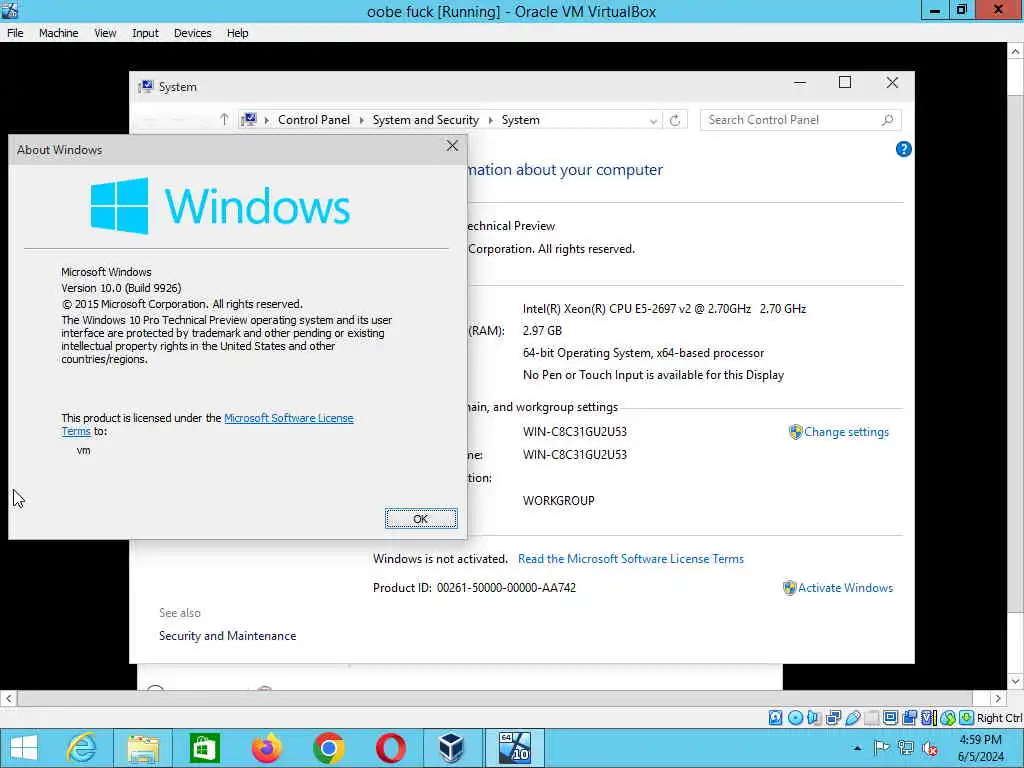Click the VM view's scroll right arrow
The height and width of the screenshot is (768, 1024).
998,699
